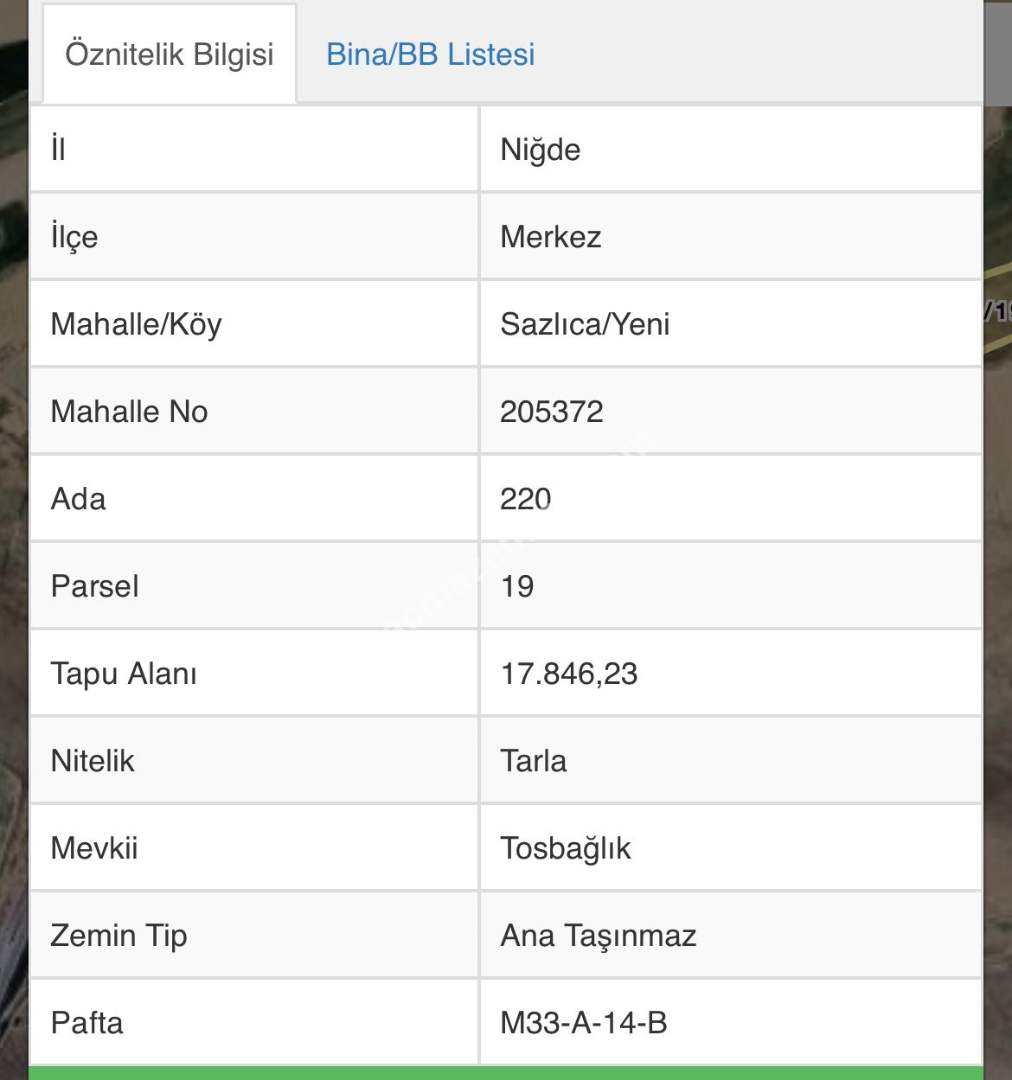Screen dimensions: 1012x1080
Task: Click the Merkez district value
Action: 551,237
